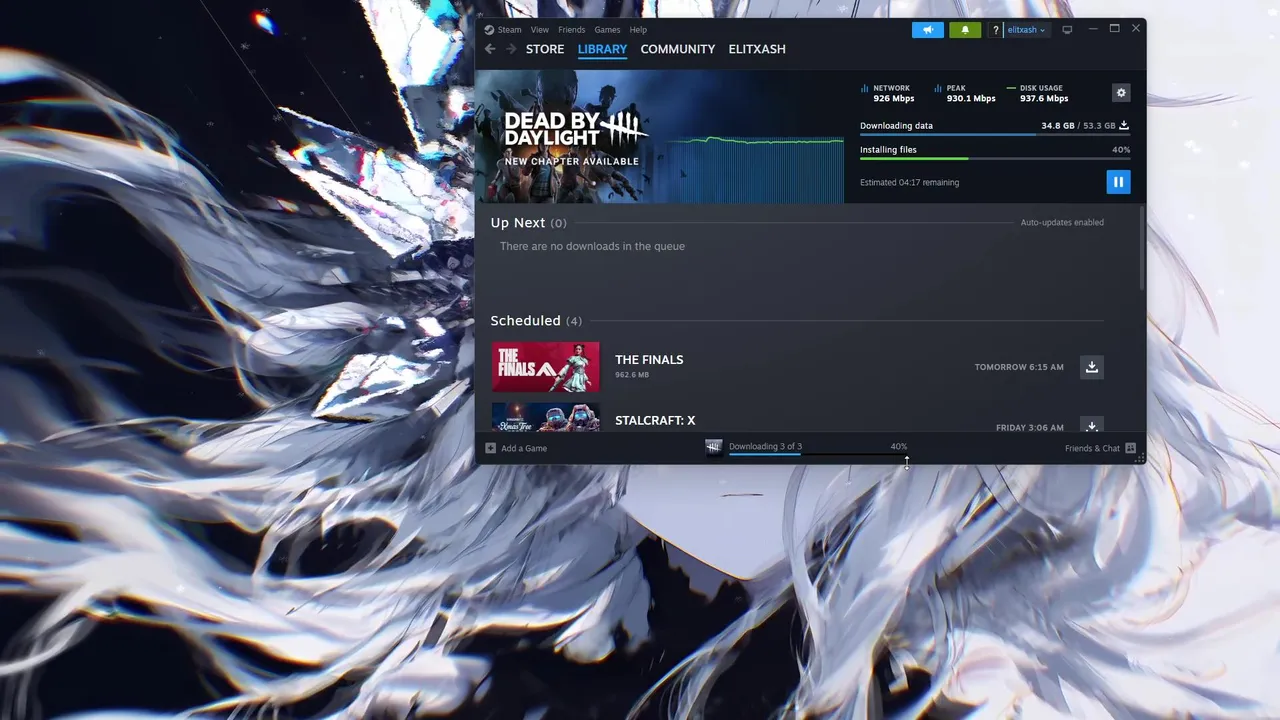Select the Network 926 Mbps stat
Screen dimensions: 1280x720
tap(888, 93)
